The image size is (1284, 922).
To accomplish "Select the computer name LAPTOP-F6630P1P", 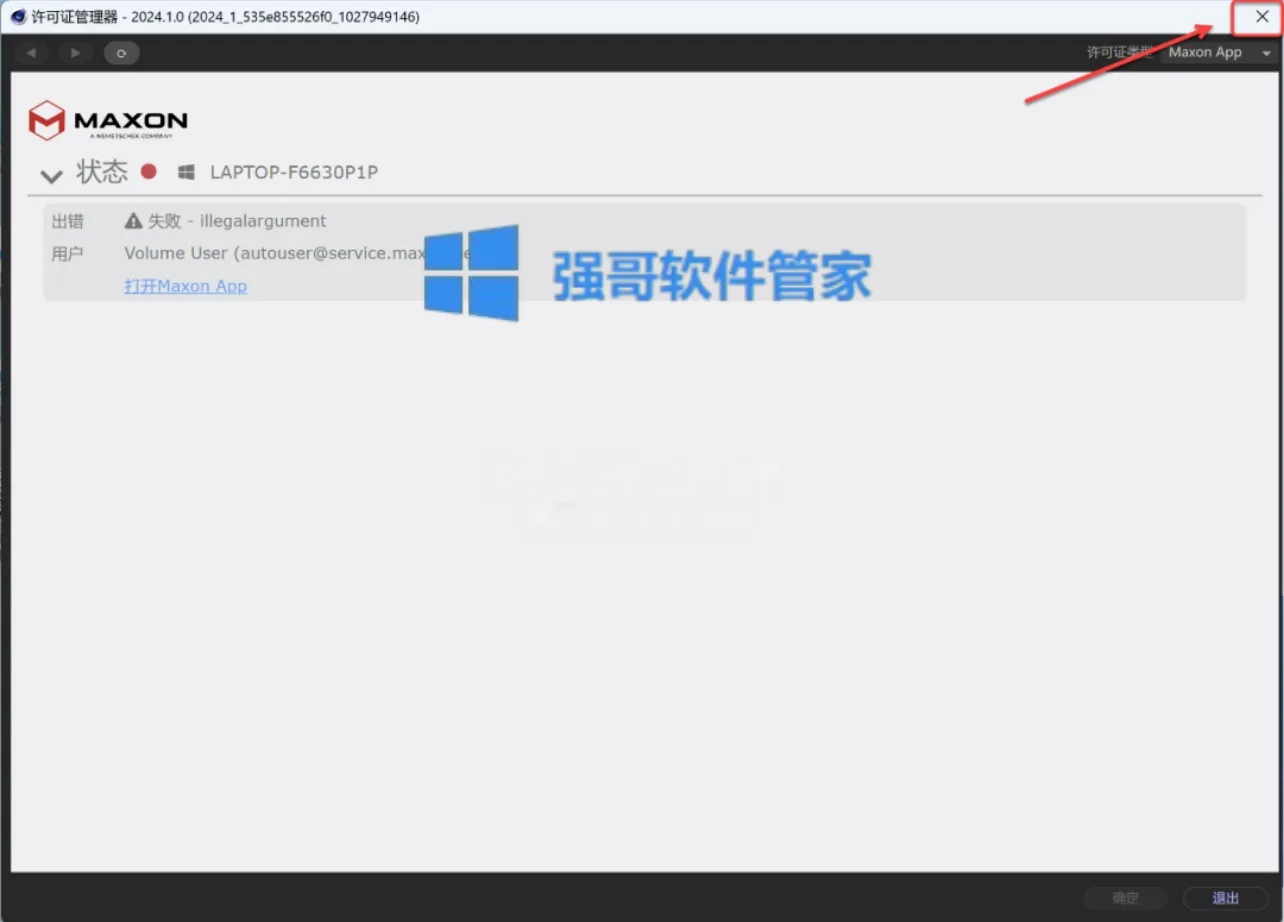I will point(294,173).
